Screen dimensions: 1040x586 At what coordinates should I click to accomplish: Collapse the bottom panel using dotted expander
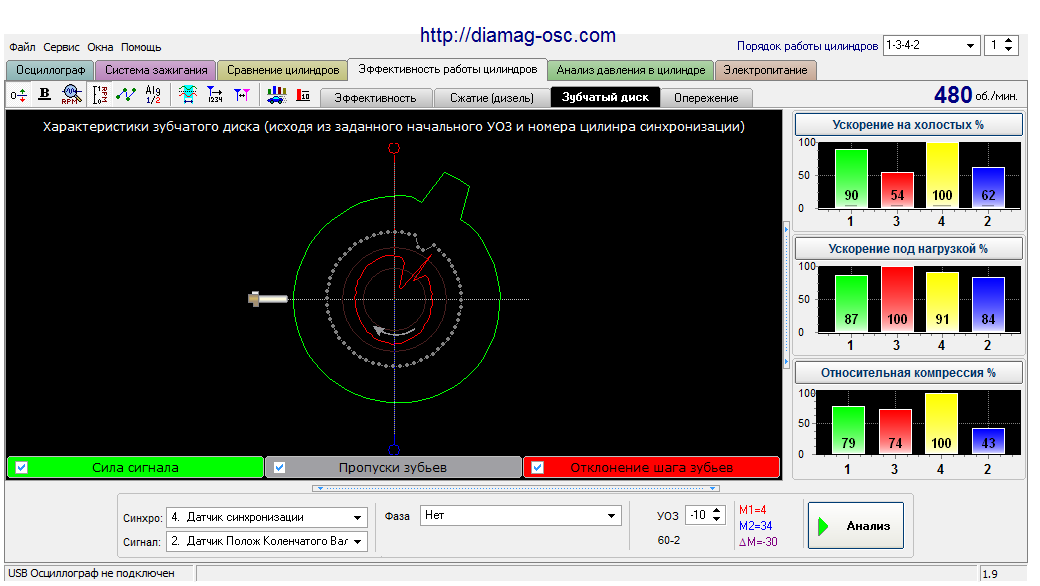516,489
